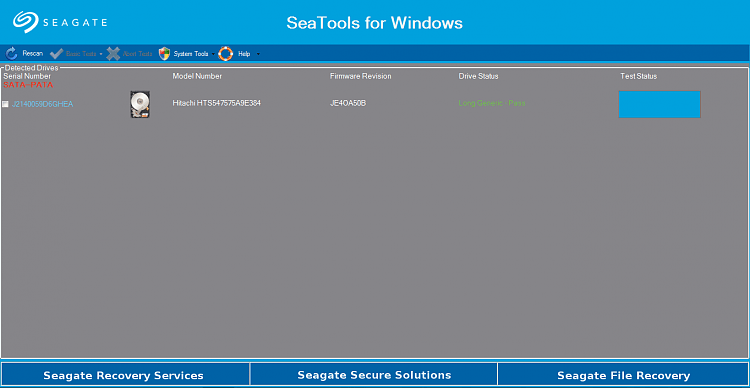Click the Model Number column header
The width and height of the screenshot is (750, 388).
(x=197, y=76)
